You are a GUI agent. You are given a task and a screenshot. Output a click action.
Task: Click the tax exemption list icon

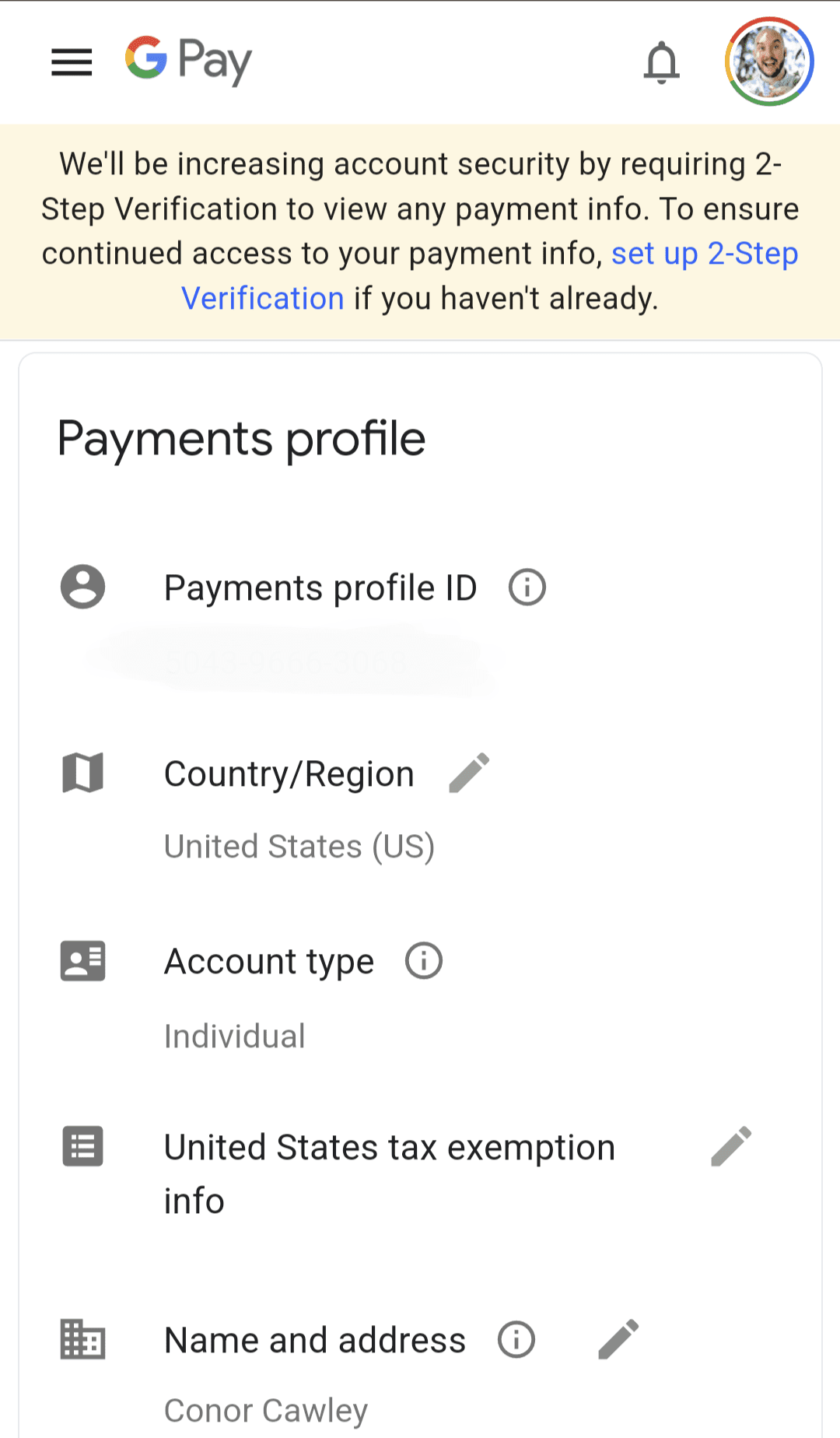click(82, 1146)
